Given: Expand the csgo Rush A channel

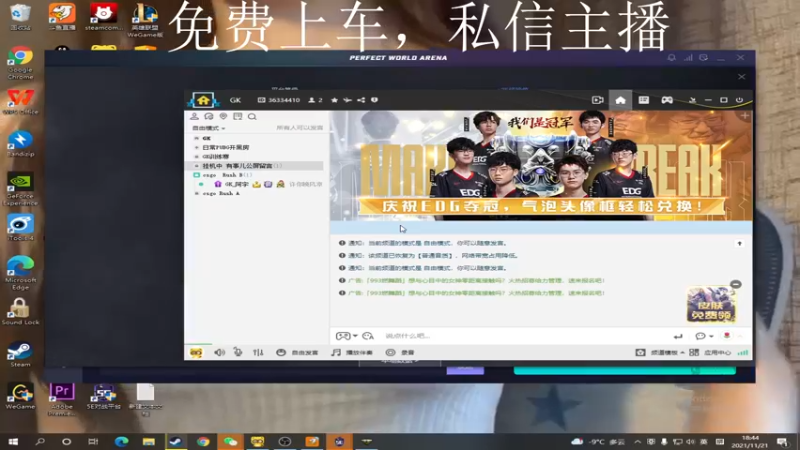Looking at the screenshot, I should pos(197,193).
